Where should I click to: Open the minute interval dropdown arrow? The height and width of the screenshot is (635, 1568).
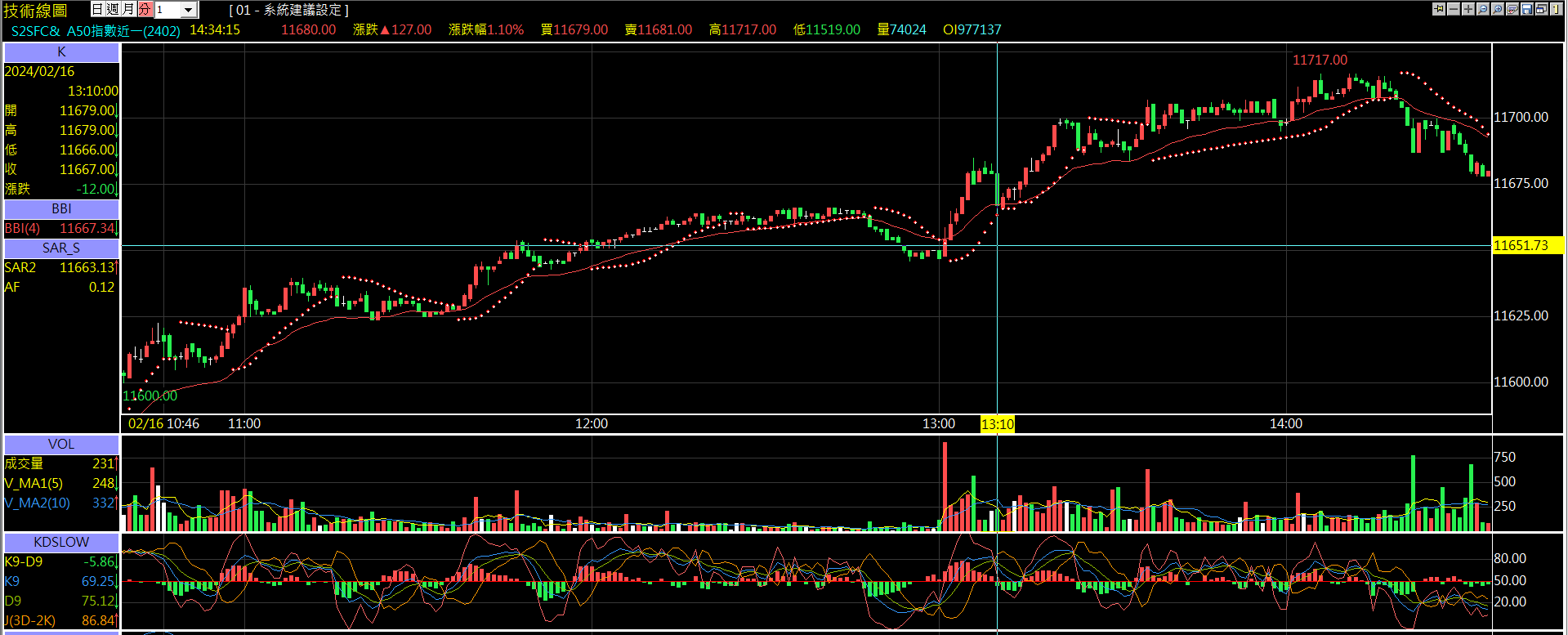click(x=189, y=10)
